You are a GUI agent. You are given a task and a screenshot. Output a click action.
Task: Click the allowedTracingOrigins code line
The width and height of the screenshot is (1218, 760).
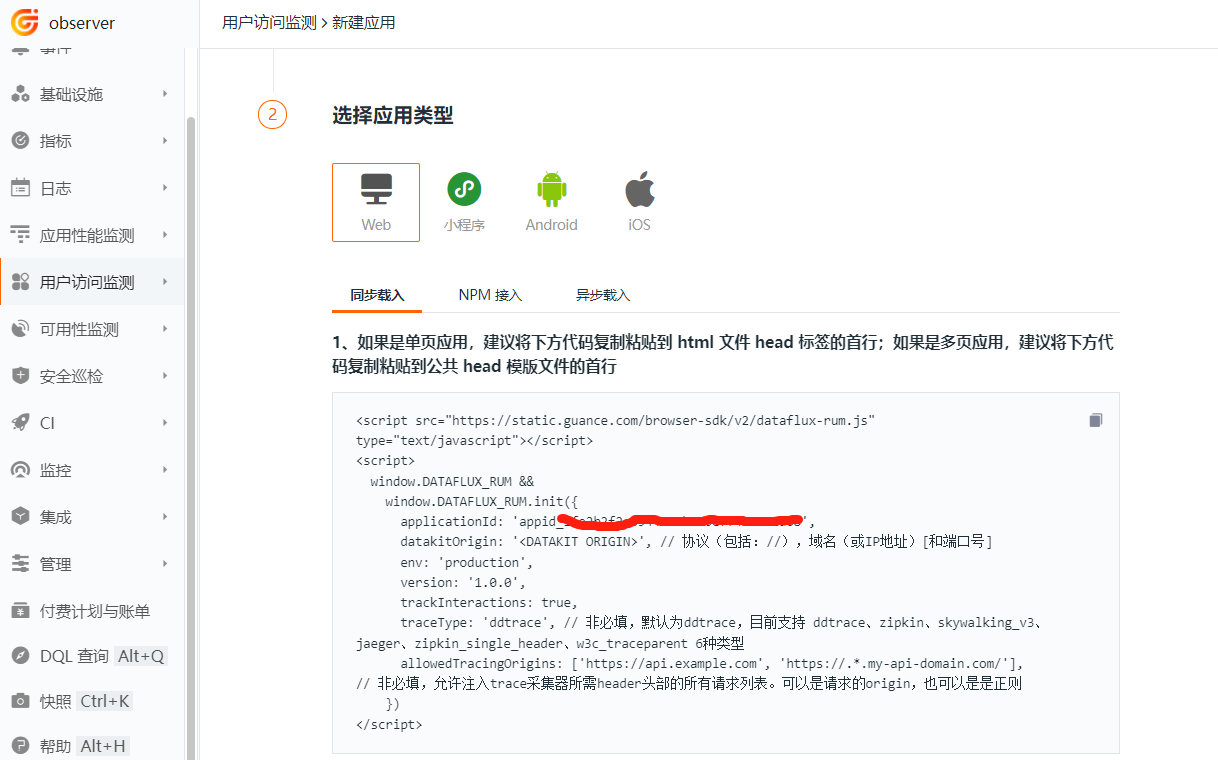point(712,663)
